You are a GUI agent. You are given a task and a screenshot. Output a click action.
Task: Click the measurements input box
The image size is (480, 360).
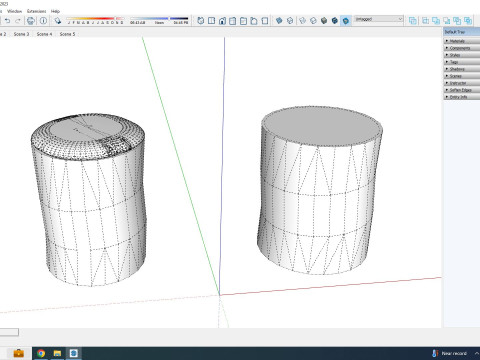(9, 332)
